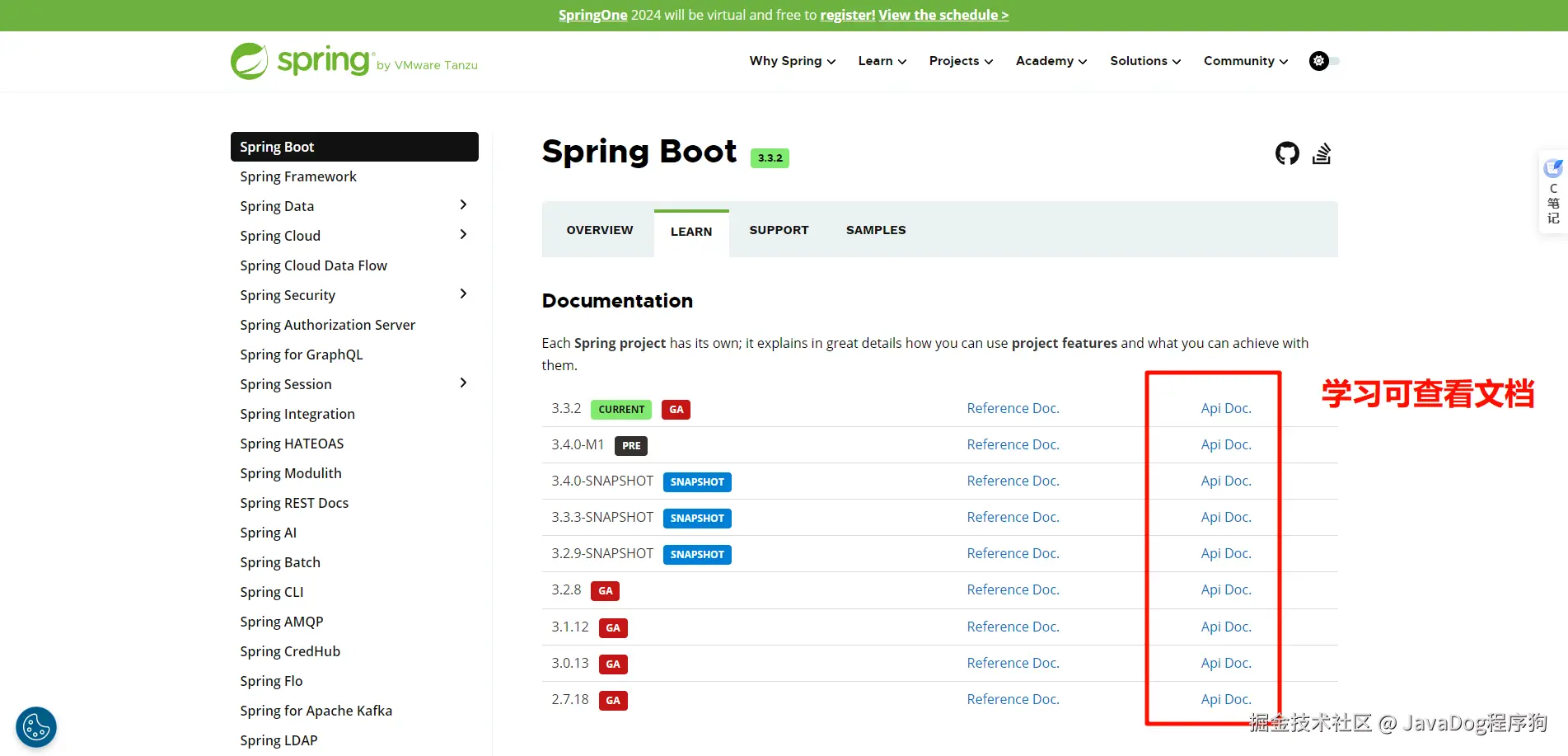Viewport: 1568px width, 756px height.
Task: Open Api Doc. for 3.4.0-SNAPSHOT
Action: pyautogui.click(x=1226, y=481)
